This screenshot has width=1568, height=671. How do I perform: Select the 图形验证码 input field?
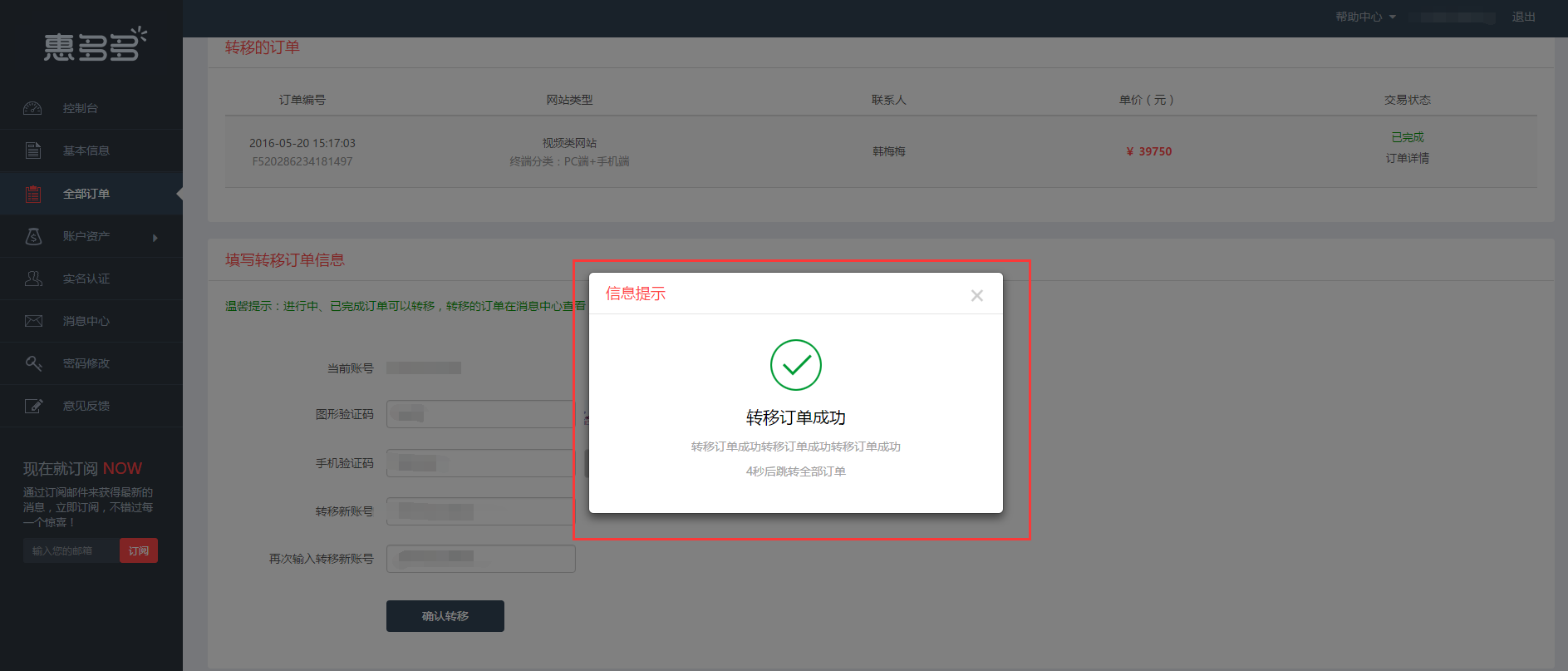pyautogui.click(x=480, y=414)
